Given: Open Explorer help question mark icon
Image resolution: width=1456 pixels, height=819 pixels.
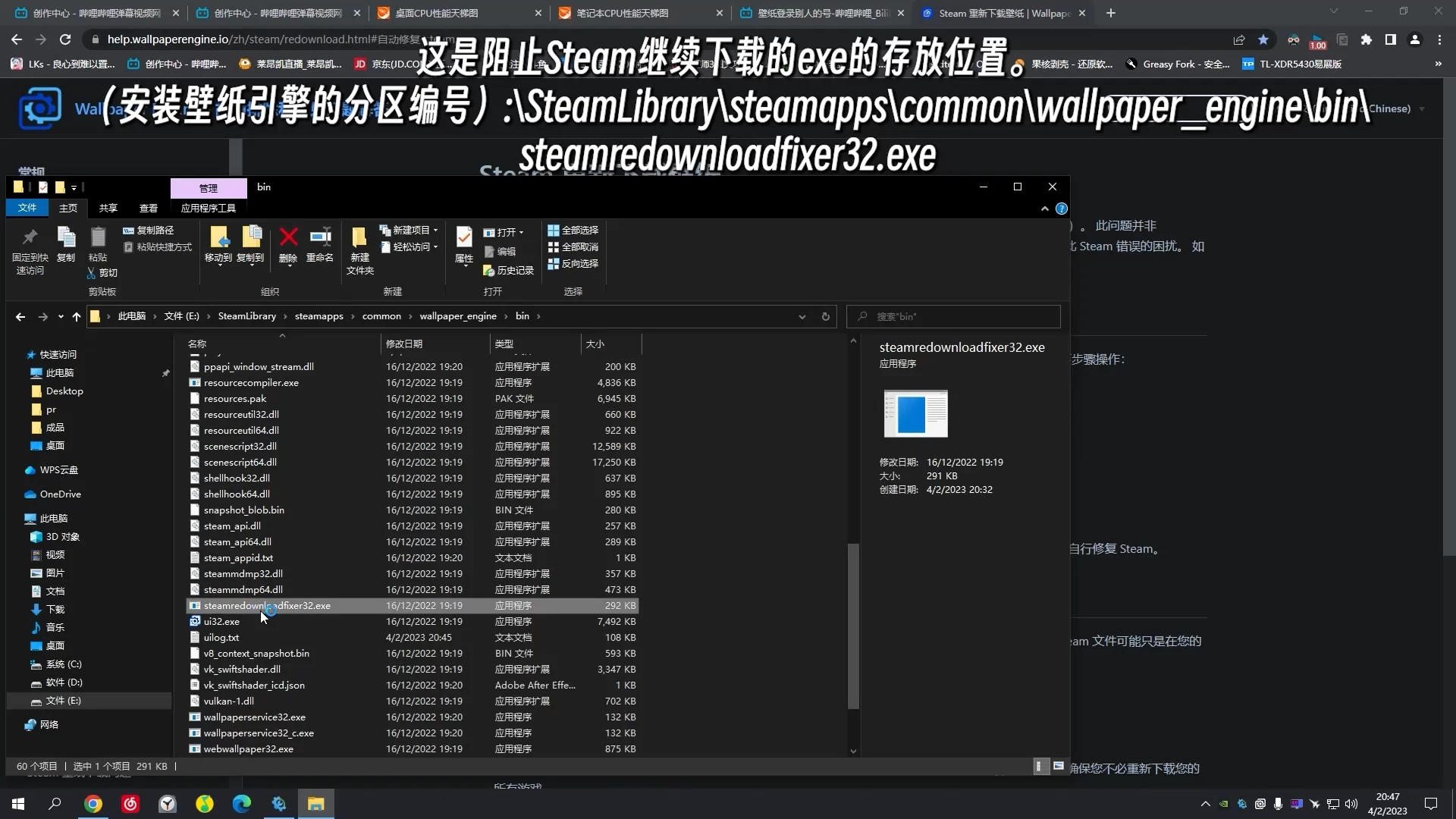Looking at the screenshot, I should 1062,209.
